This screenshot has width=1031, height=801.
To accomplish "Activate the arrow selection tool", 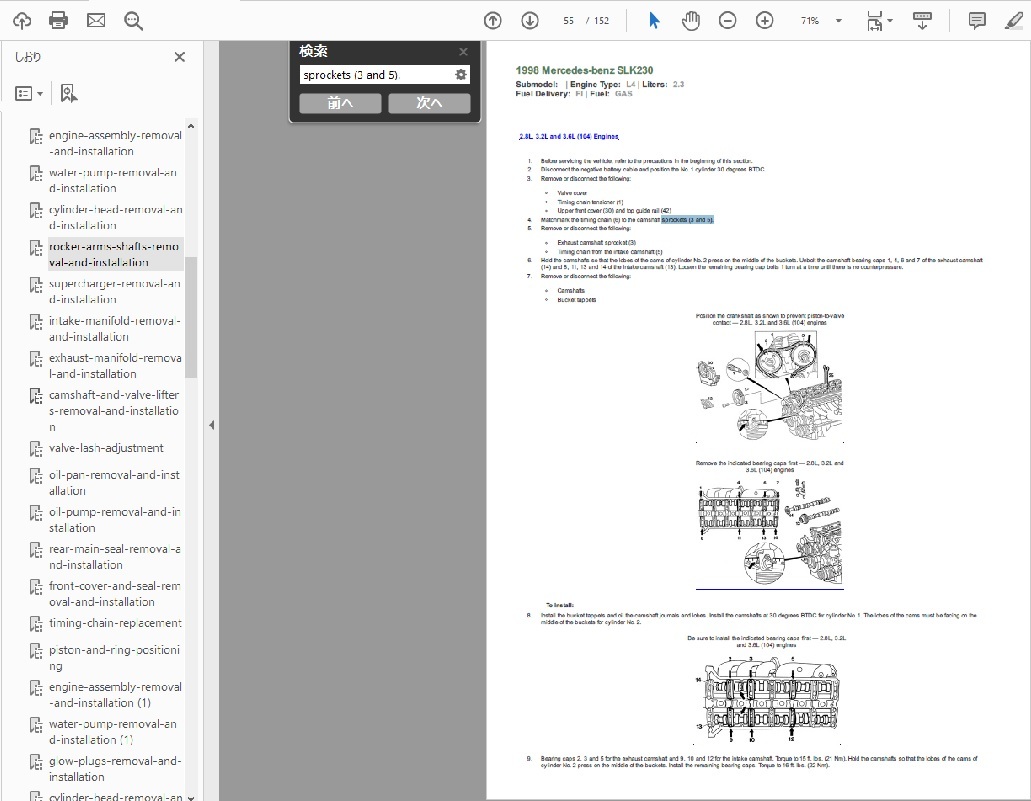I will tap(654, 20).
